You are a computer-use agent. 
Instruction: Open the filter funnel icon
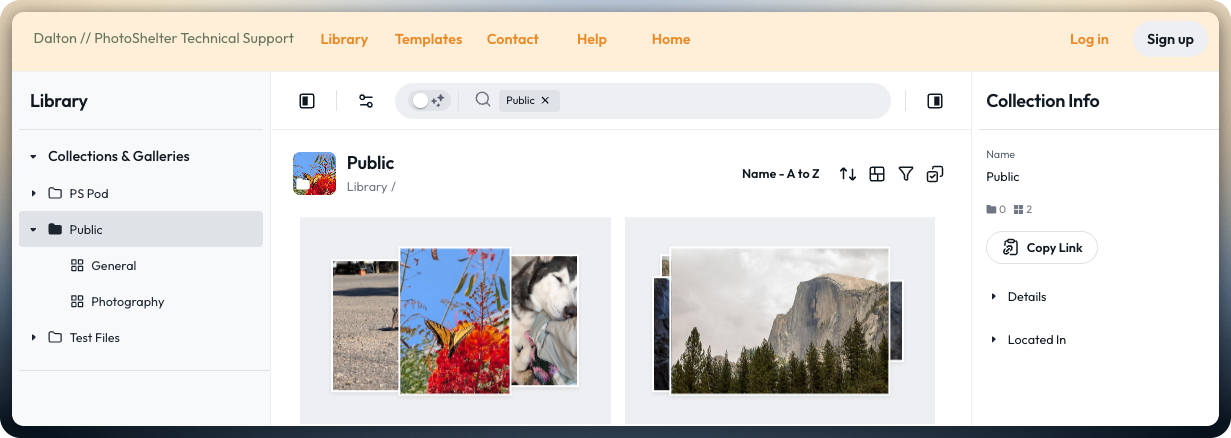(x=906, y=174)
